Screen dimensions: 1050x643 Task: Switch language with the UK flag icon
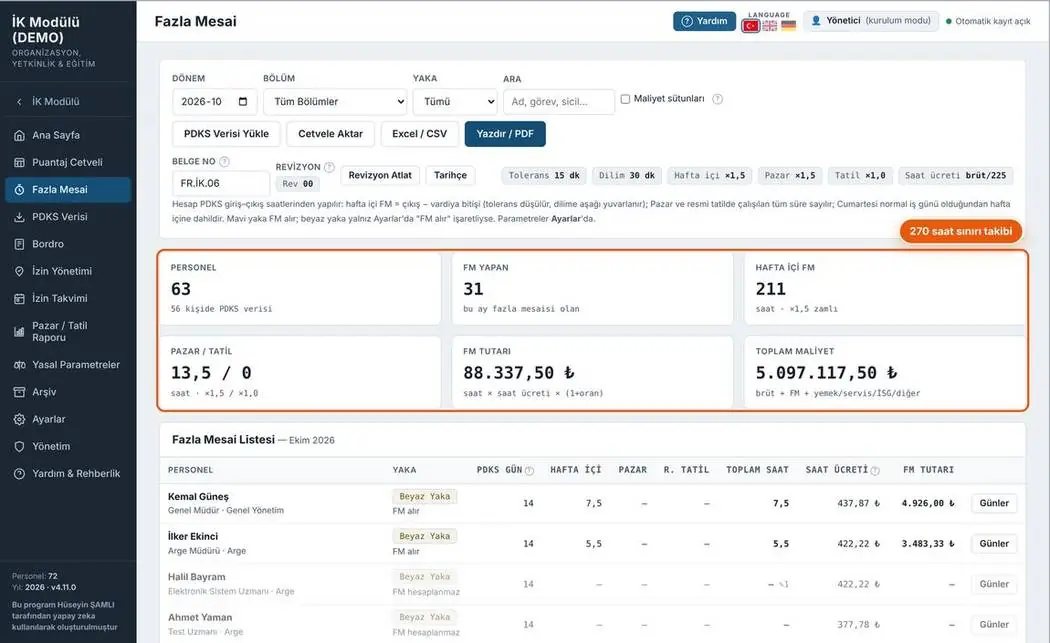click(770, 26)
